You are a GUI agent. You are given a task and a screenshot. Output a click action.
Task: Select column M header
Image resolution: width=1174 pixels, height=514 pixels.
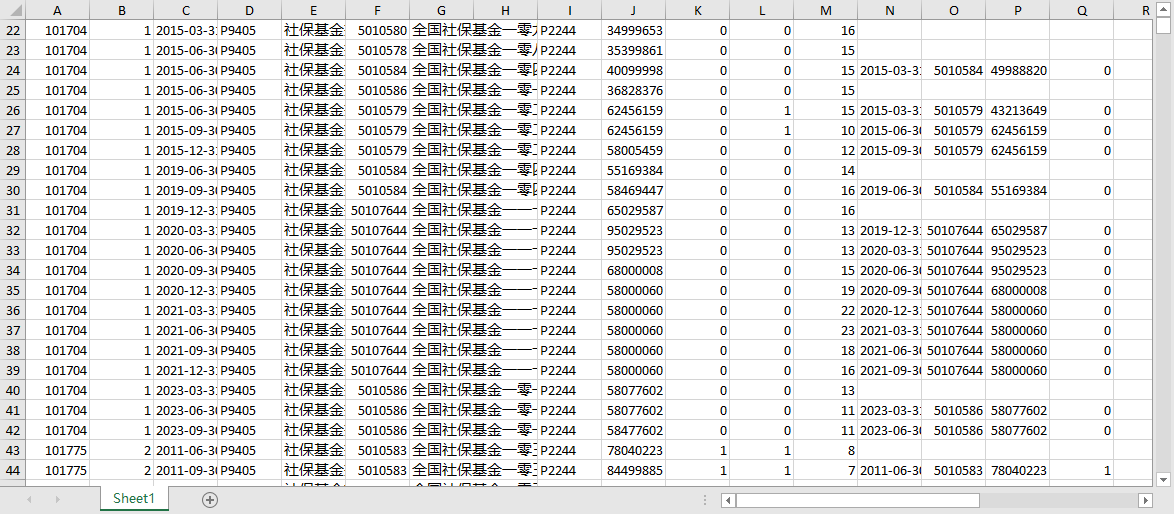(825, 10)
